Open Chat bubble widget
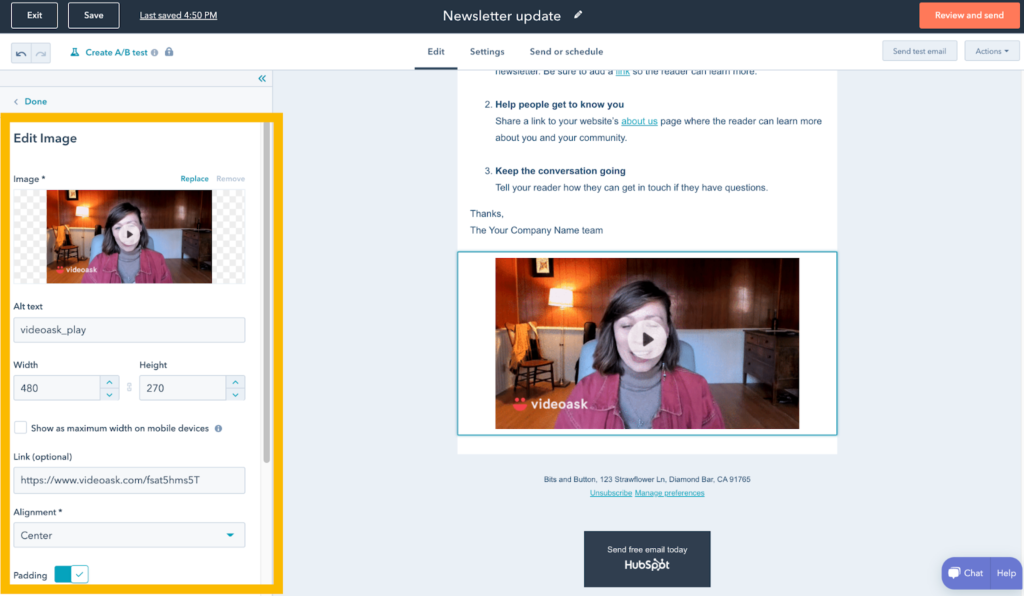 click(966, 573)
